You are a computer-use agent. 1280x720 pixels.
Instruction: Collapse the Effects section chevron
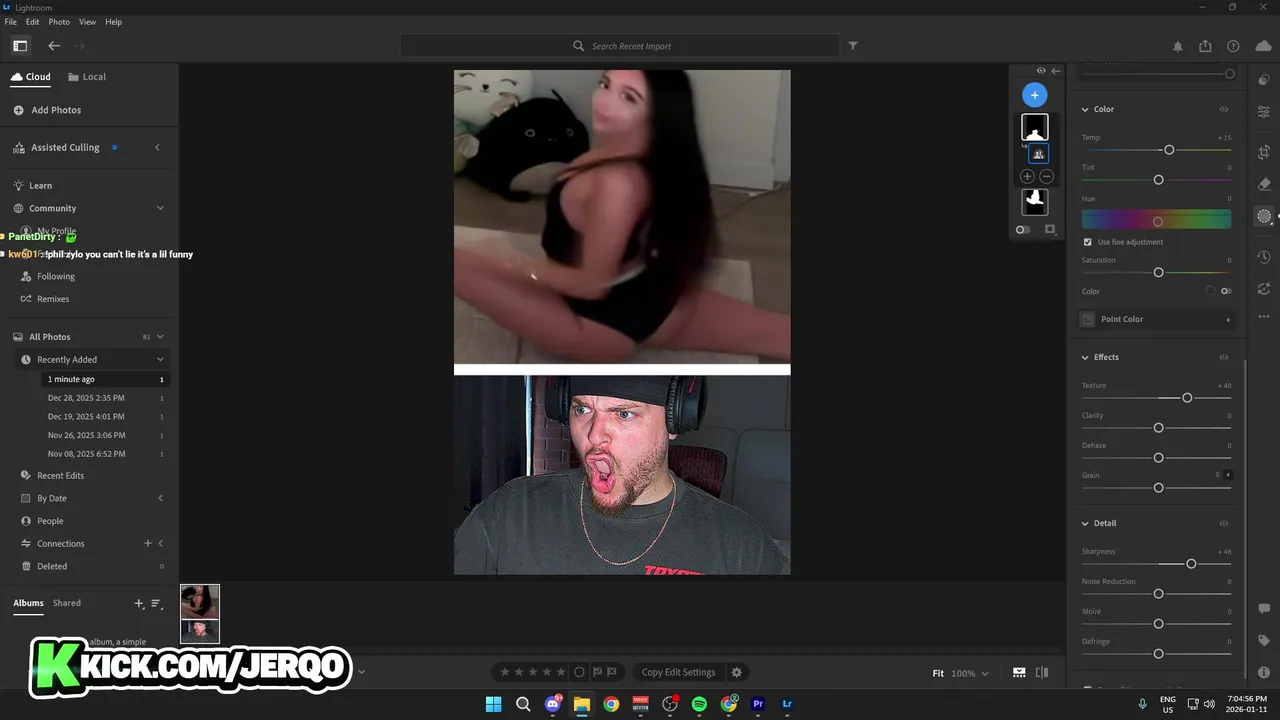1085,357
